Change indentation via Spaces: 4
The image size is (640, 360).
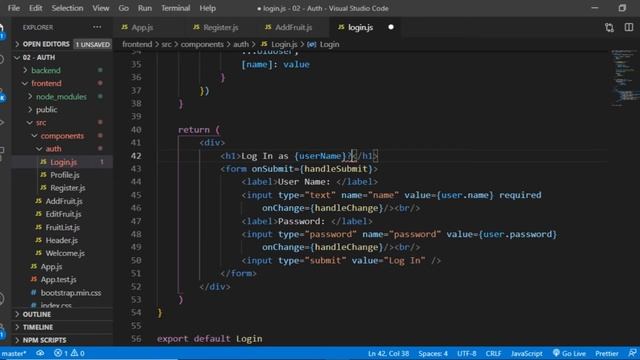tap(433, 353)
